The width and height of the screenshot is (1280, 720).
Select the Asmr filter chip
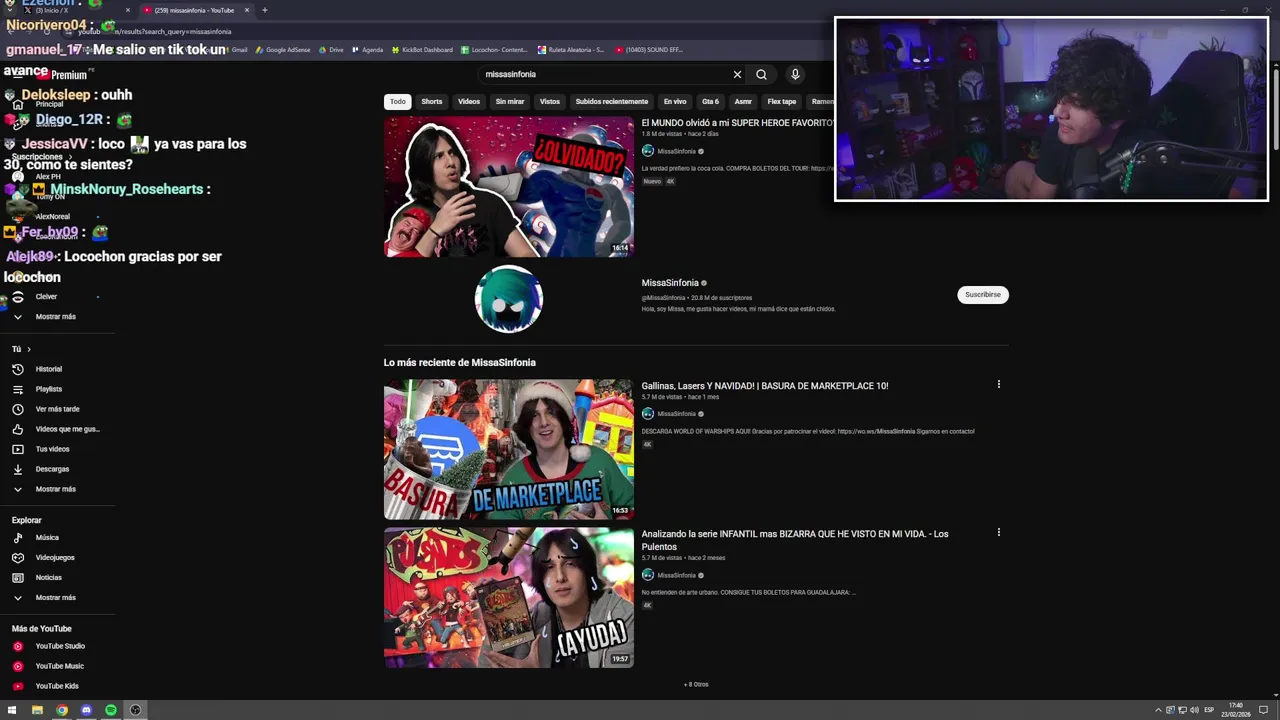pos(743,101)
